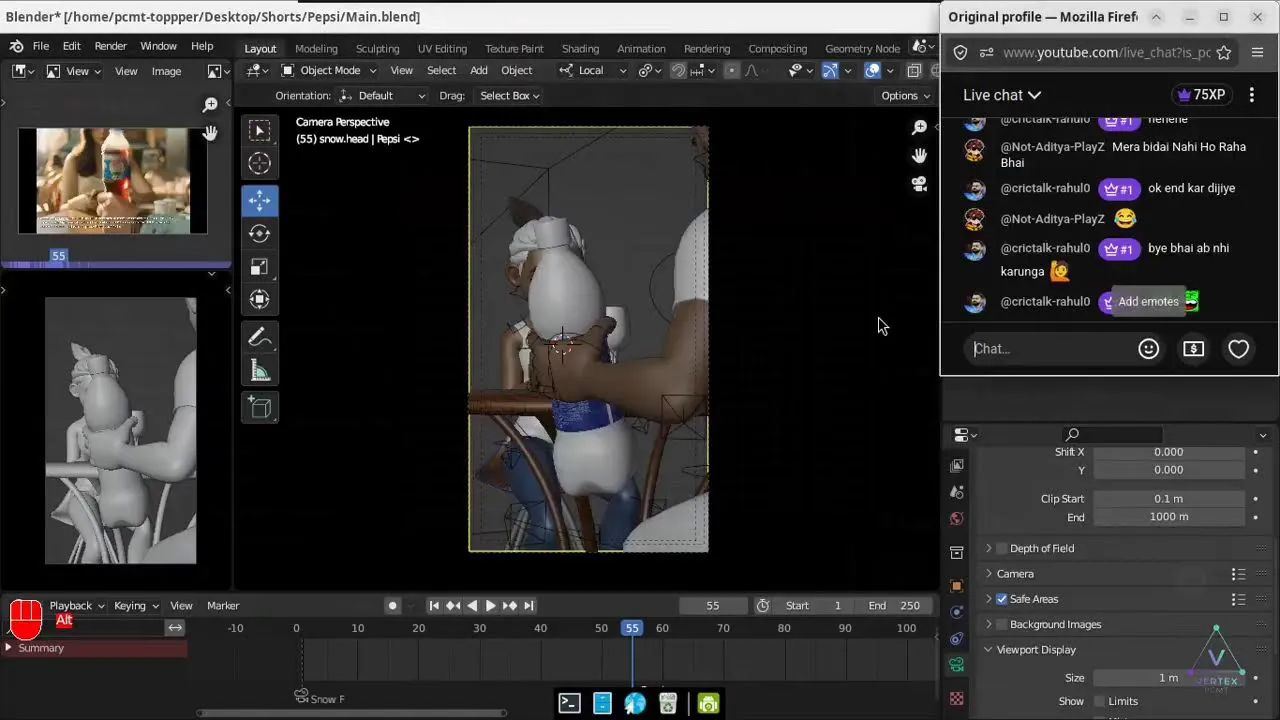The height and width of the screenshot is (720, 1280).
Task: Click the live chat text input
Action: (1050, 349)
